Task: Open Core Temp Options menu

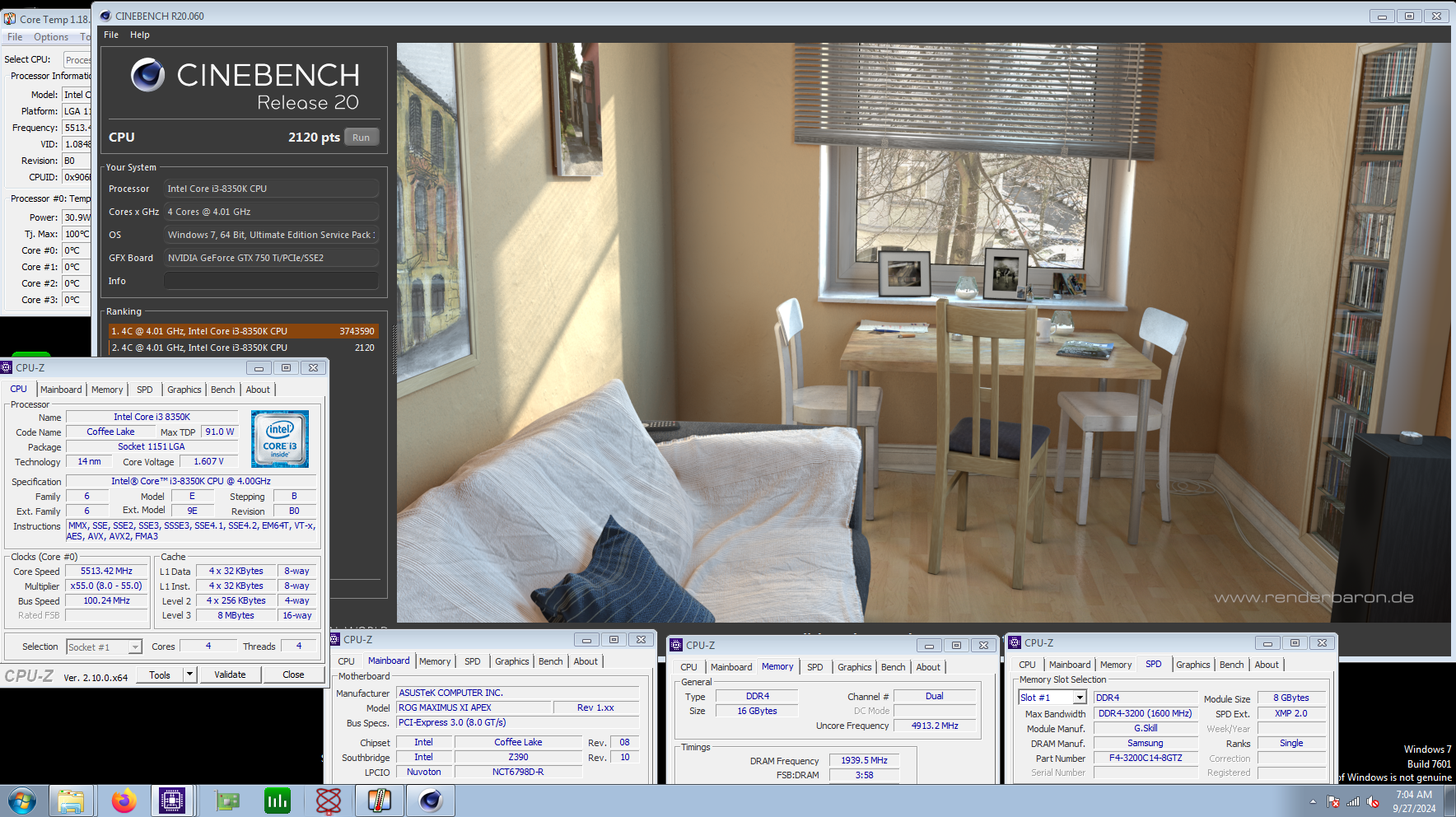Action: [x=51, y=37]
